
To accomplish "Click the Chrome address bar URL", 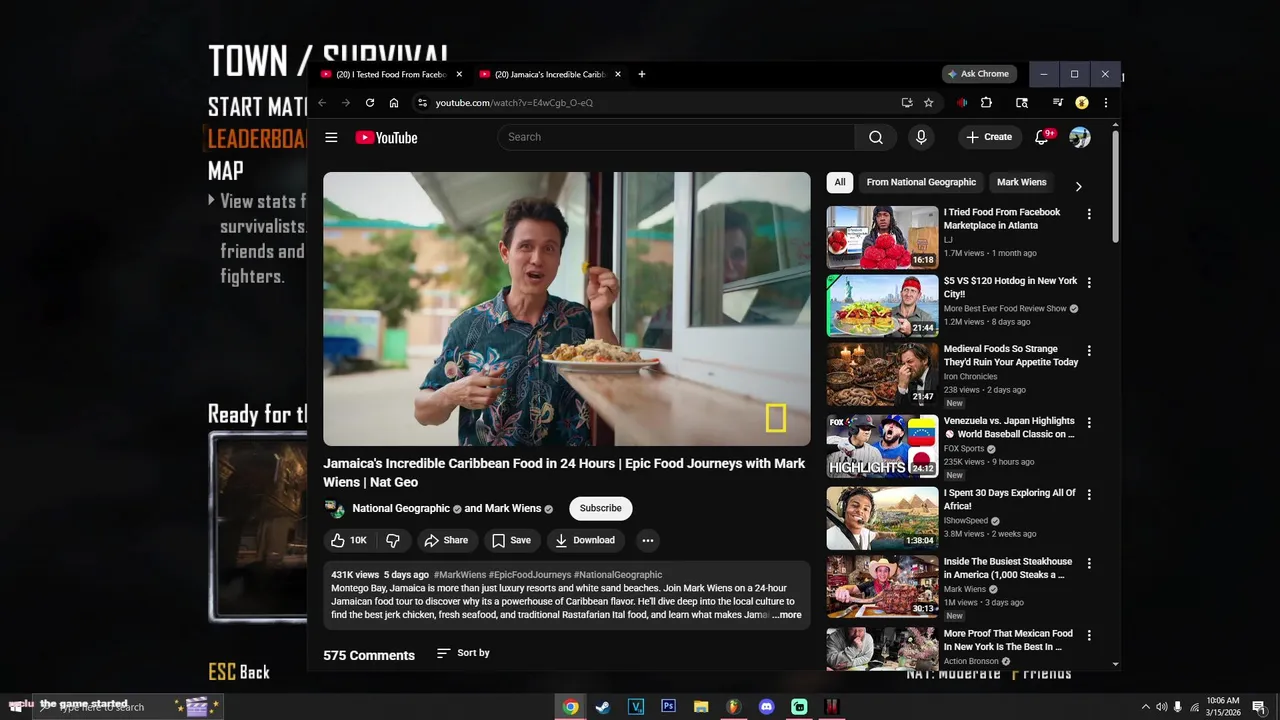I will 514,102.
